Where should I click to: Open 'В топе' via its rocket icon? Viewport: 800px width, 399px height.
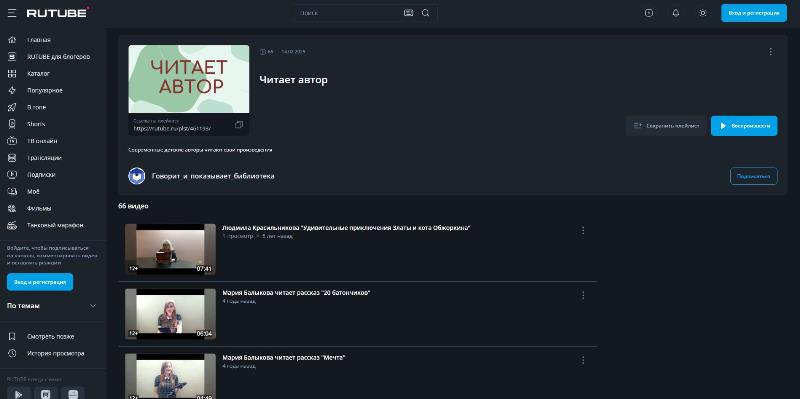point(12,107)
